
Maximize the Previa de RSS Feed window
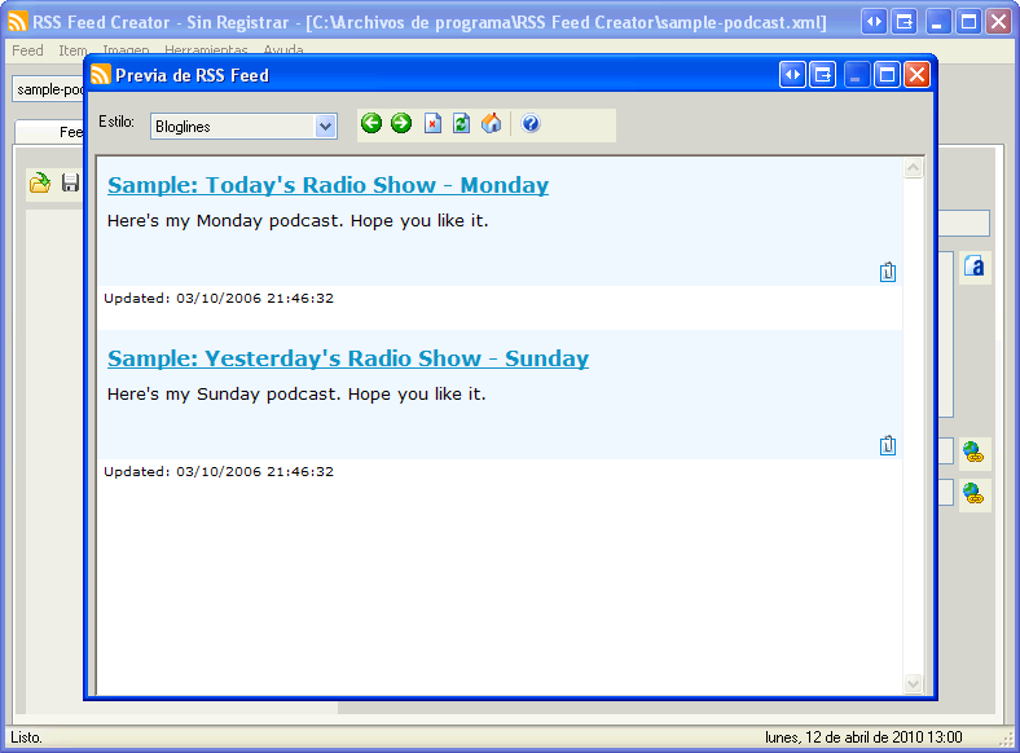887,75
